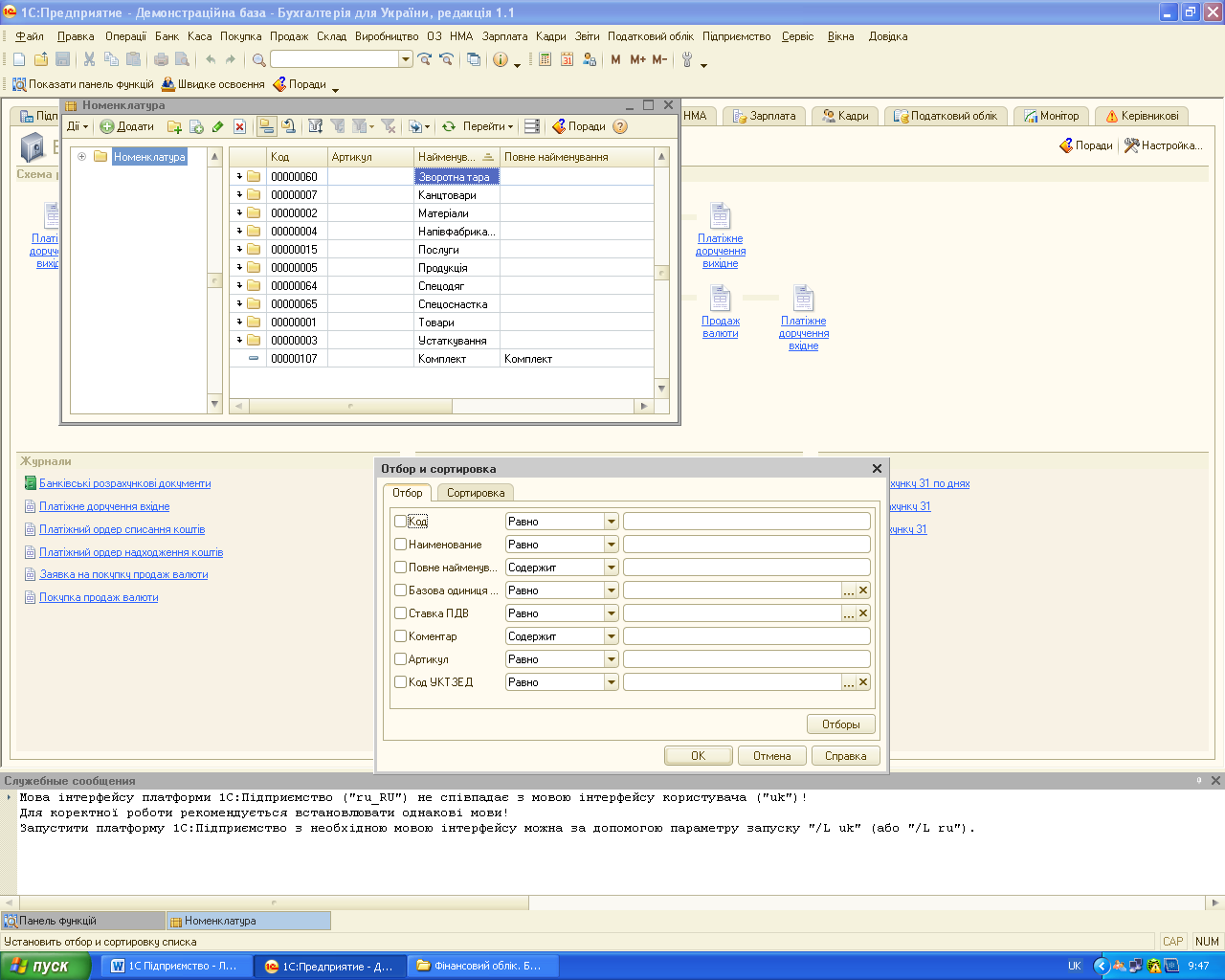Click the Справка button
The height and width of the screenshot is (980, 1225).
[x=846, y=756]
